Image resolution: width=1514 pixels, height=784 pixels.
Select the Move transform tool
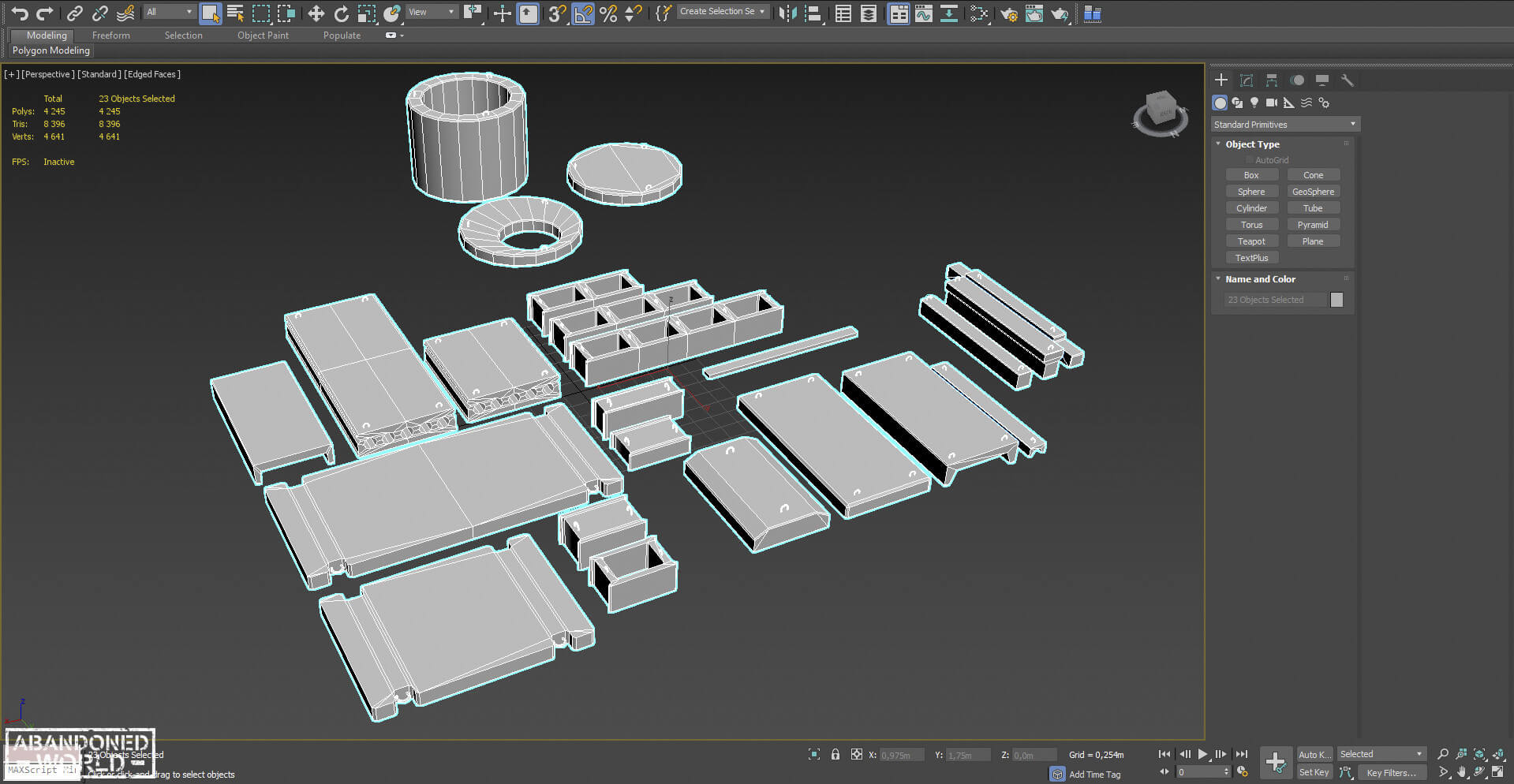[x=316, y=13]
